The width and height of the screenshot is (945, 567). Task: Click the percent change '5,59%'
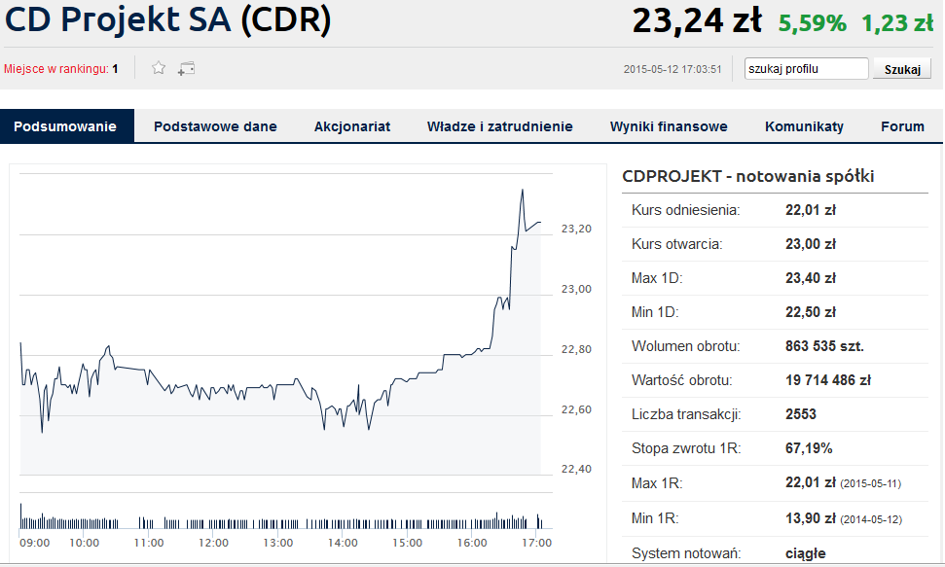coord(812,23)
